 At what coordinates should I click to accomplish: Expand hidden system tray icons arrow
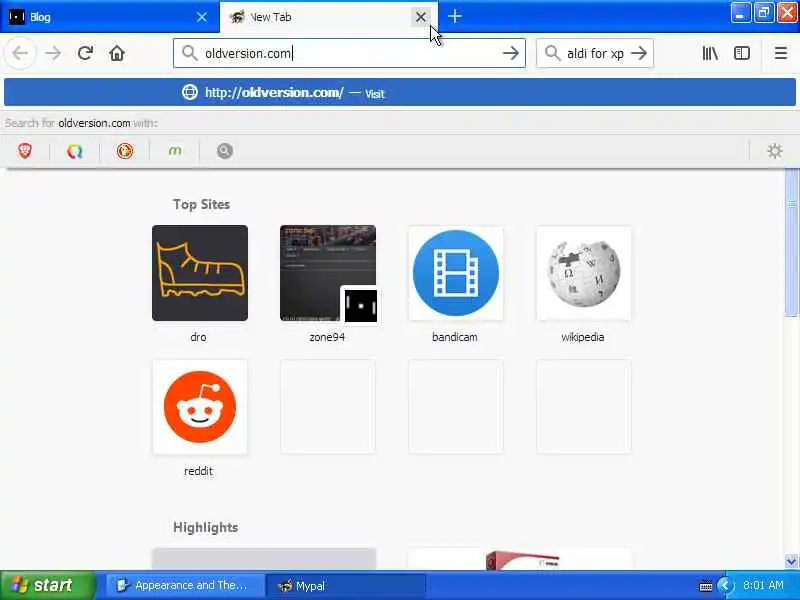coord(724,585)
